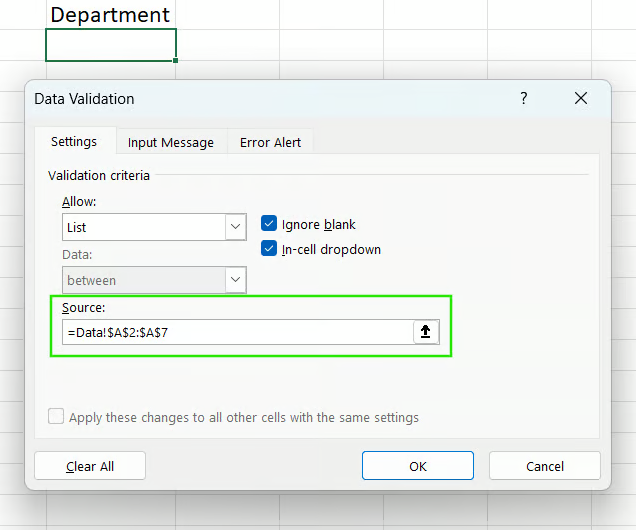636x530 pixels.
Task: Toggle the Ignore blank checkbox
Action: click(268, 224)
